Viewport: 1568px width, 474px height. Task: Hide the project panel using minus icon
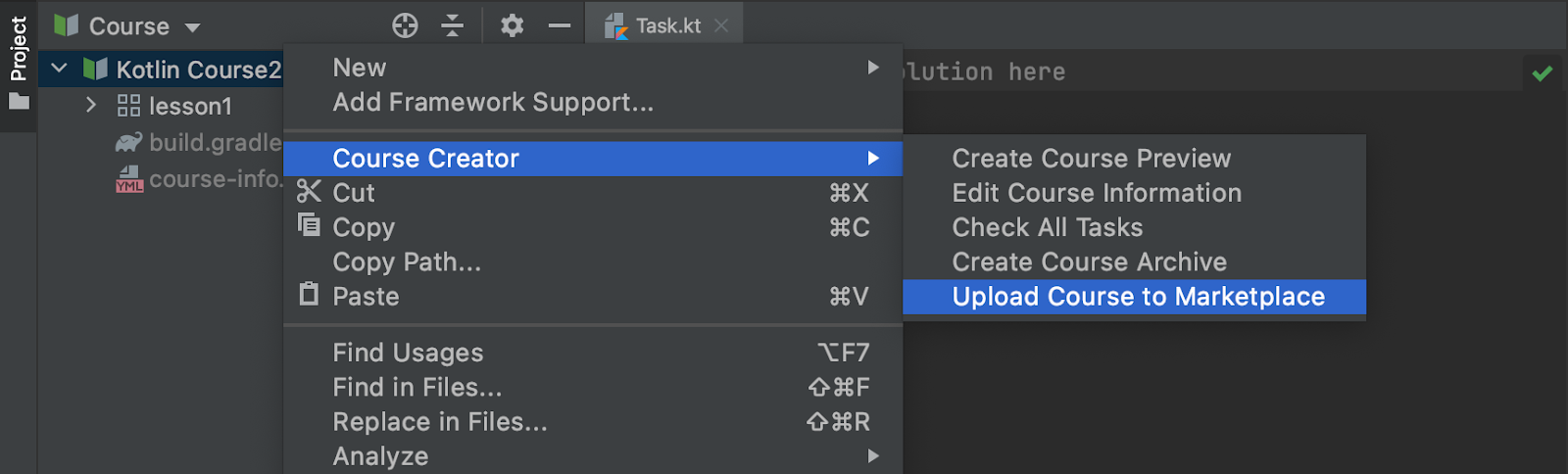click(x=560, y=25)
